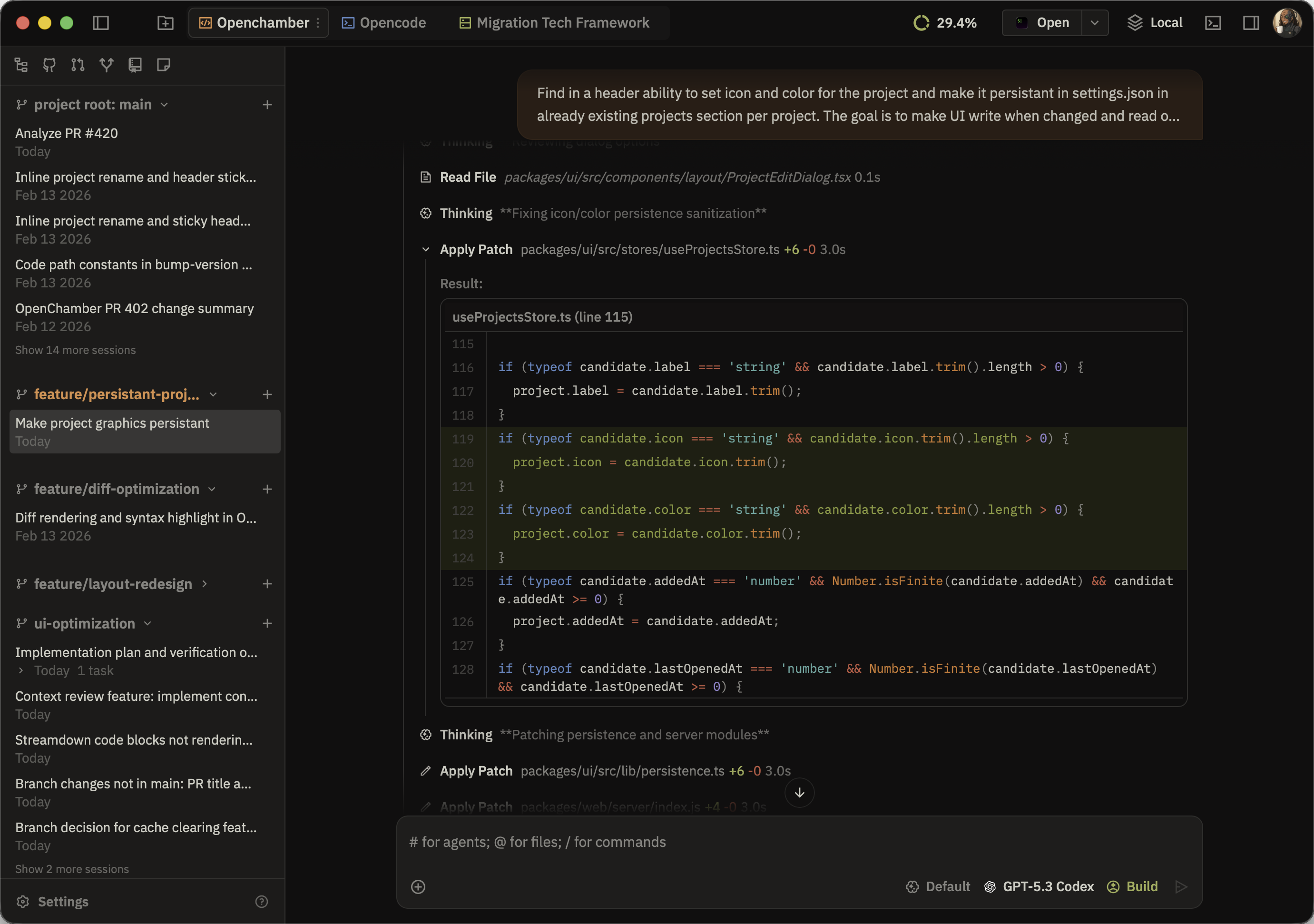Click the user avatar in the top right
This screenshot has width=1314, height=924.
pos(1286,23)
